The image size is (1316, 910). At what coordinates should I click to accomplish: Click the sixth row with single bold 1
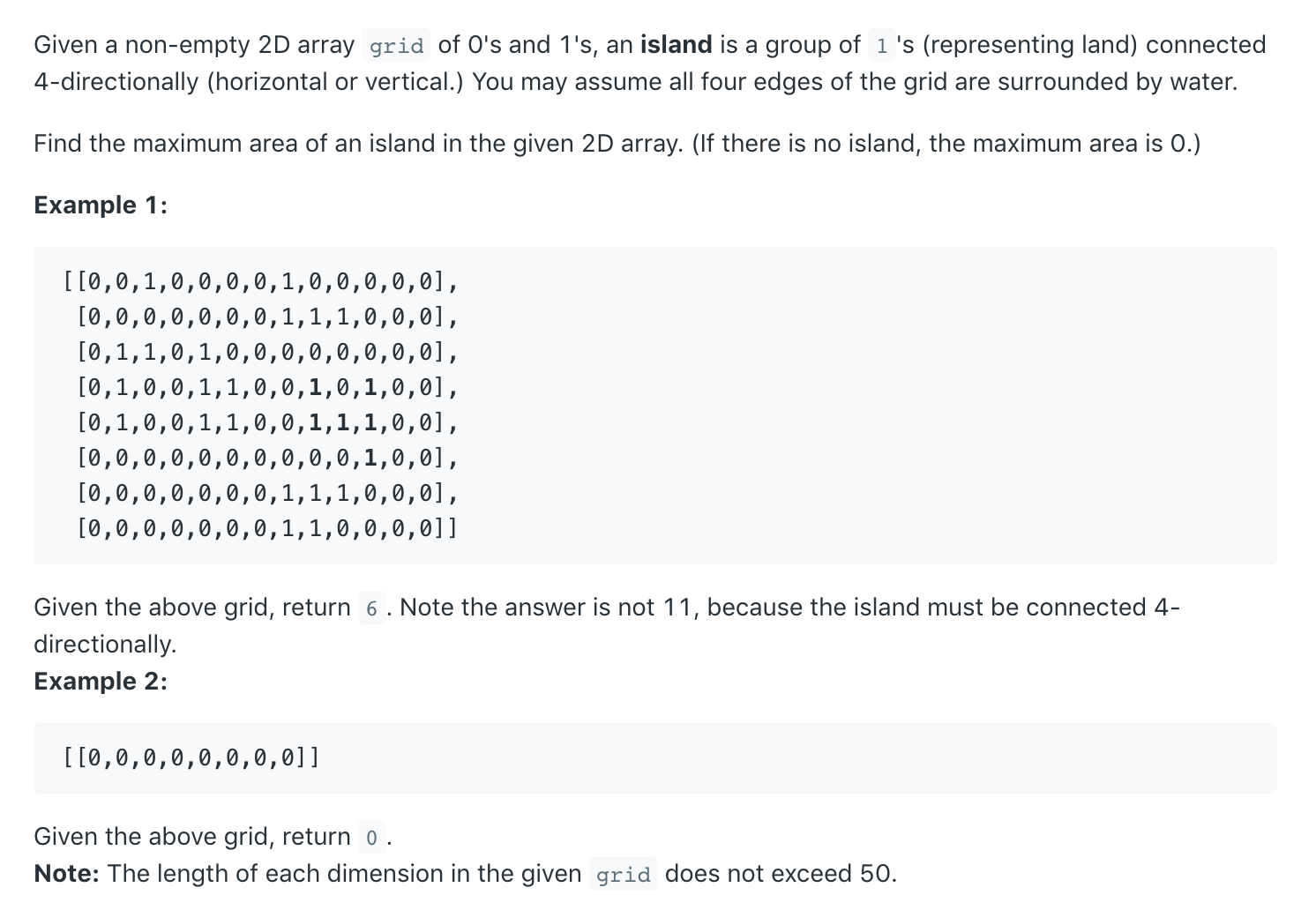pyautogui.click(x=267, y=459)
